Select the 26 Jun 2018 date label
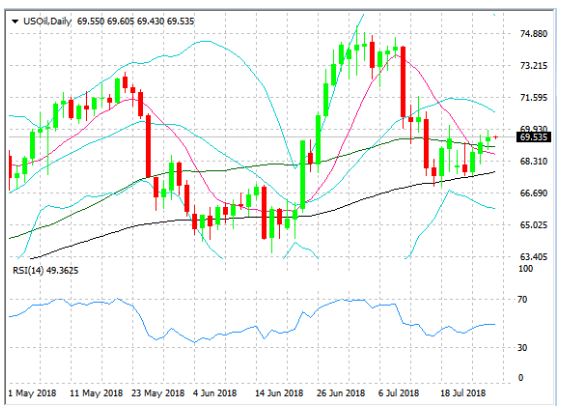 coord(340,393)
